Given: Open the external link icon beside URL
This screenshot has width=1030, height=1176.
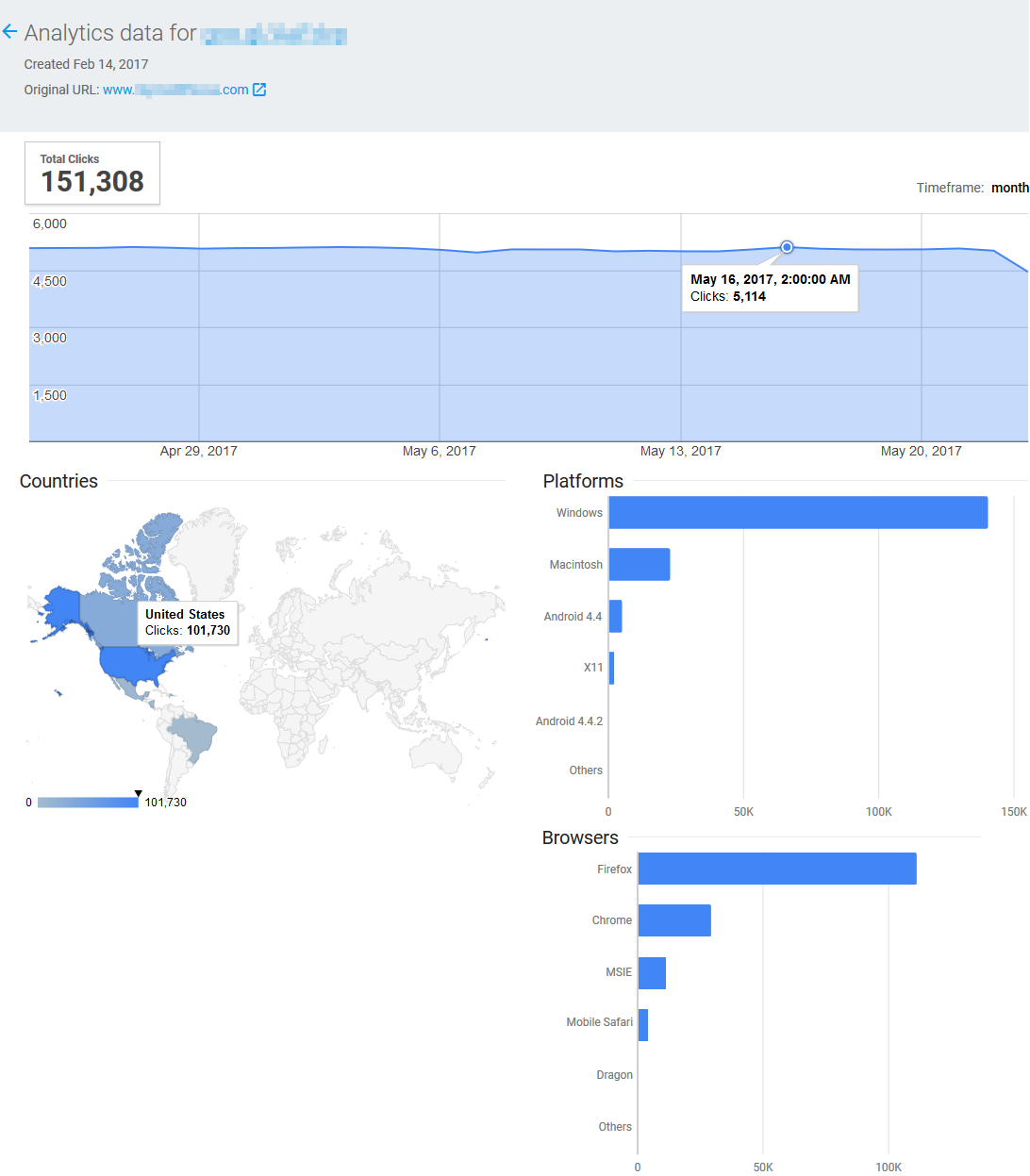Looking at the screenshot, I should 259,90.
